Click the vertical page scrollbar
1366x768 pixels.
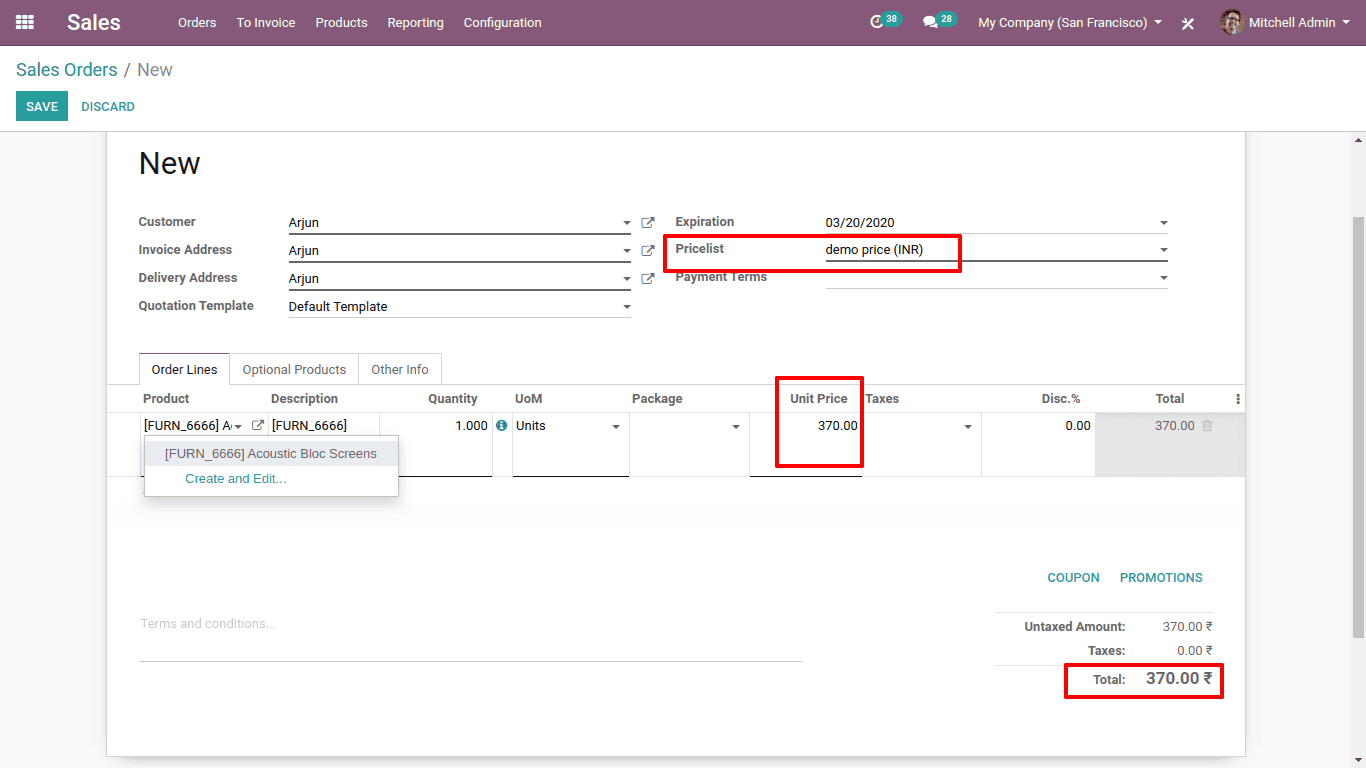(x=1358, y=427)
